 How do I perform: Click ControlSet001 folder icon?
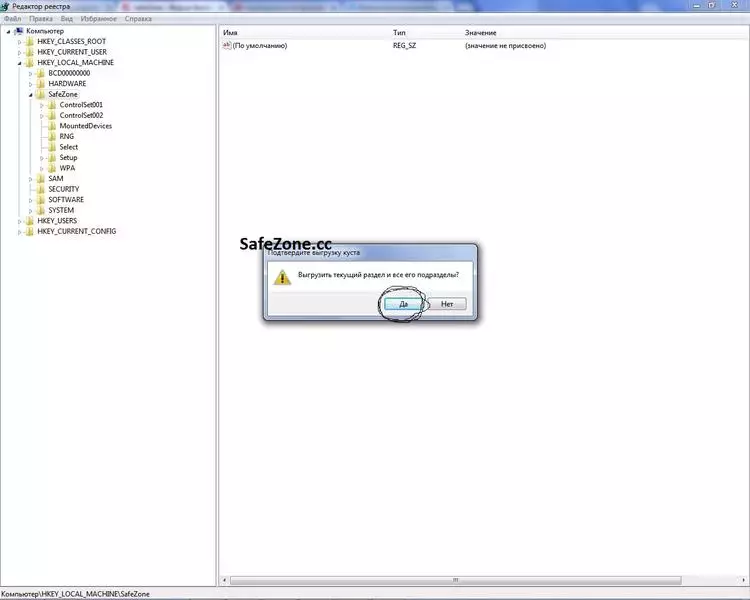[52, 105]
